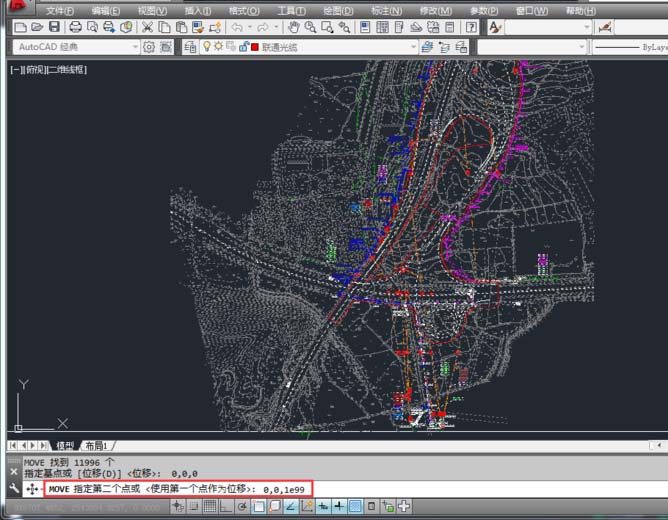Switch to the 布局1 layout tab
Viewport: 668px width, 520px height.
tap(96, 445)
